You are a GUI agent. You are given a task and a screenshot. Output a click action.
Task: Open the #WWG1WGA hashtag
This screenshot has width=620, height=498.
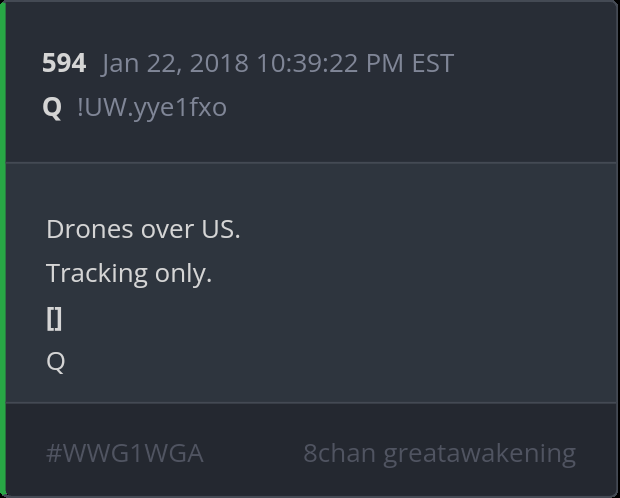click(125, 453)
